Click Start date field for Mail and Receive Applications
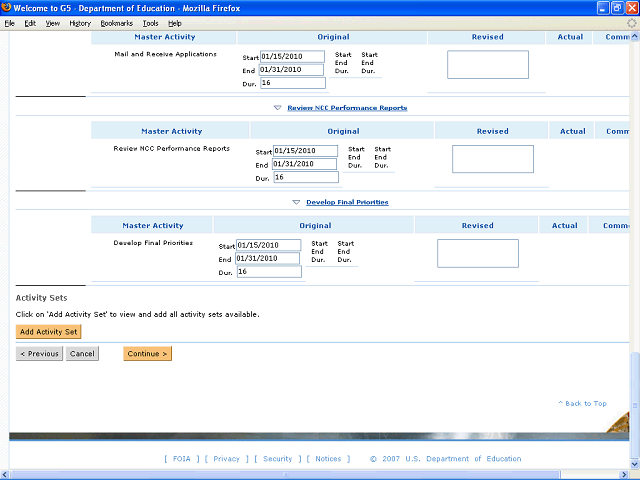This screenshot has width=640, height=480. point(291,58)
